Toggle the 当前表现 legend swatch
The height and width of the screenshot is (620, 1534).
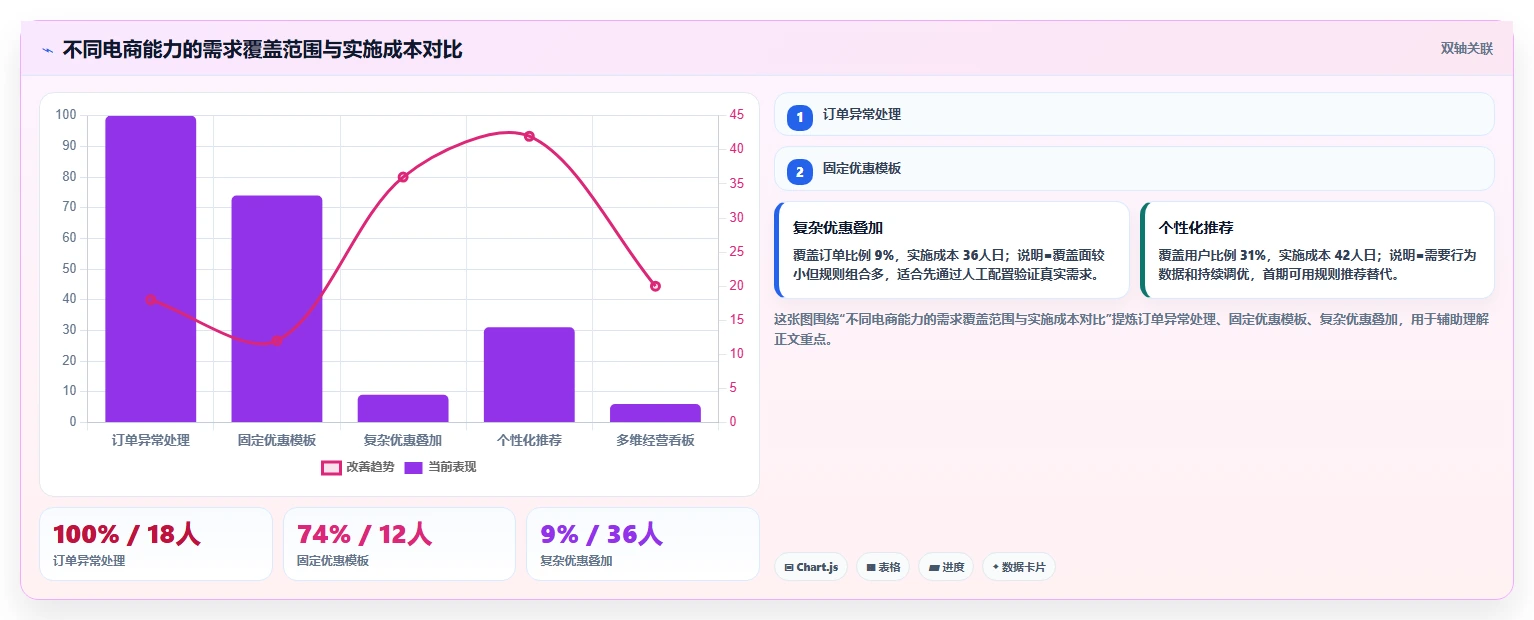pyautogui.click(x=414, y=467)
